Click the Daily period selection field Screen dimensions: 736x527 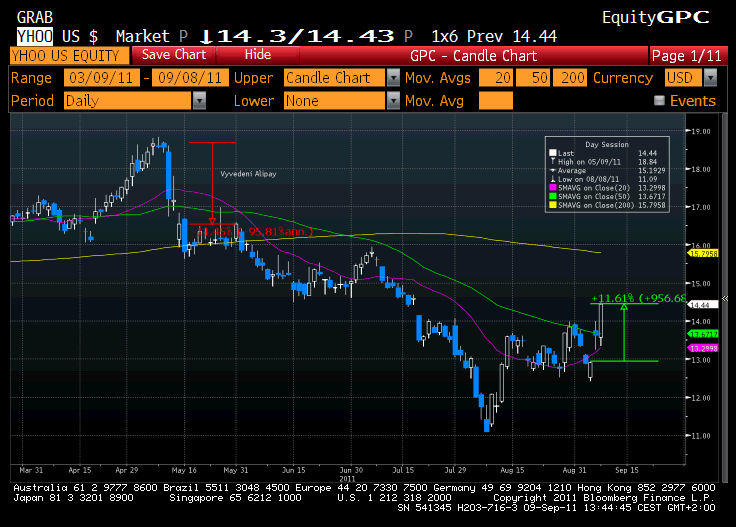tap(127, 100)
